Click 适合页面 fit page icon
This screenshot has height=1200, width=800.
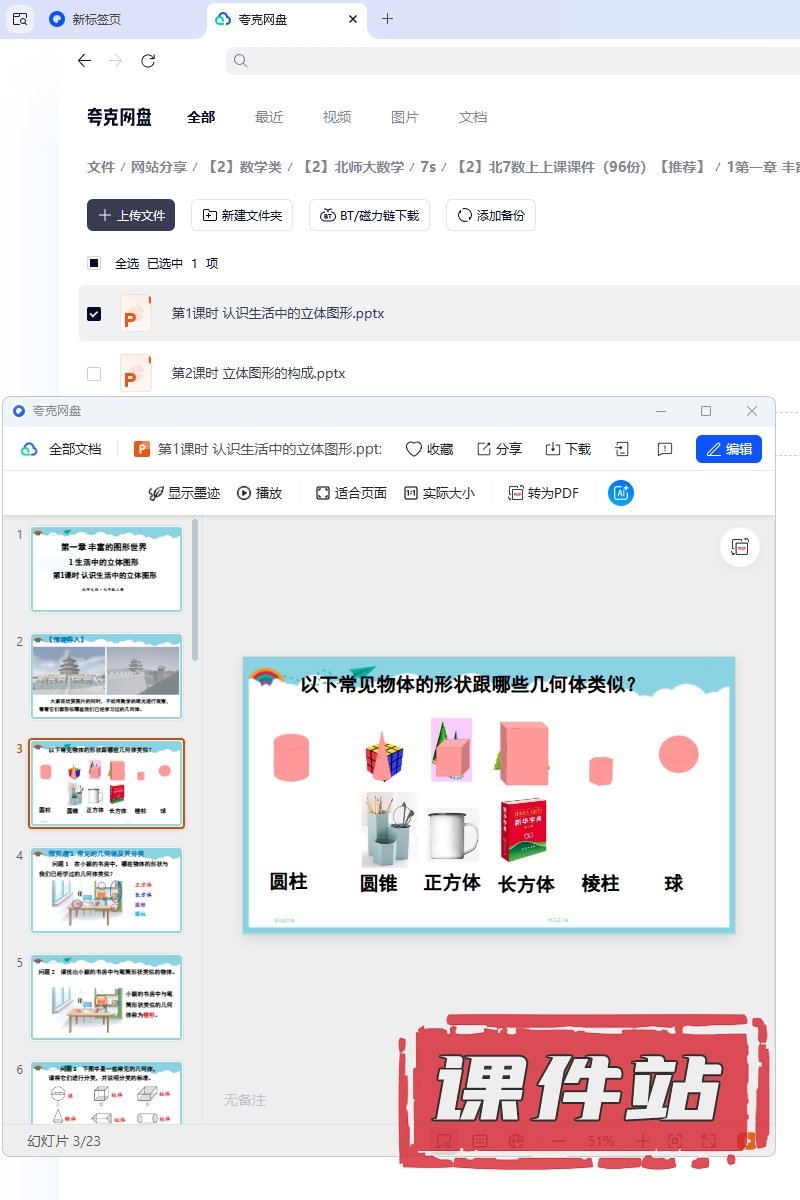click(322, 493)
